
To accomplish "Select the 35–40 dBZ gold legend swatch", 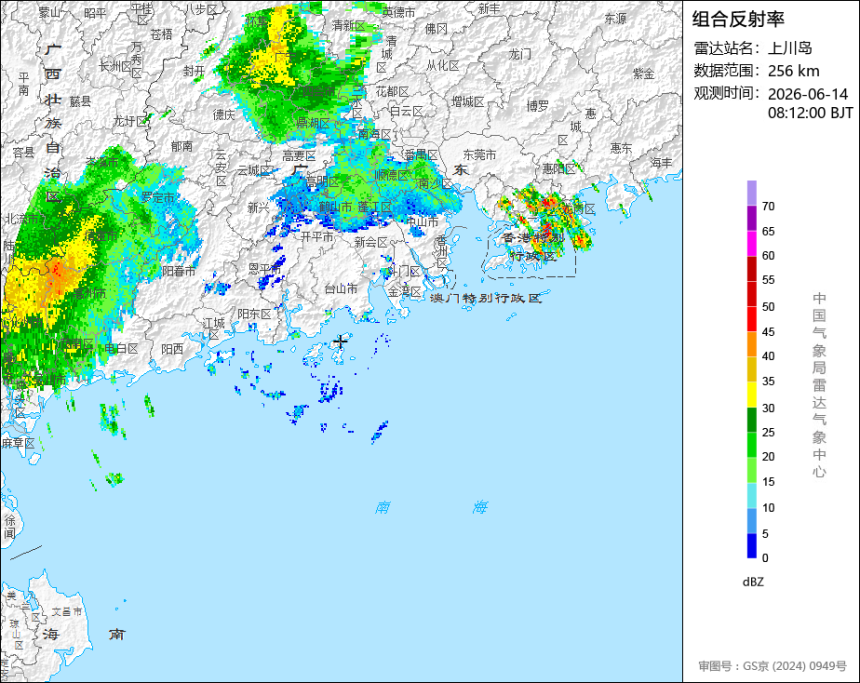I will pyautogui.click(x=751, y=369).
